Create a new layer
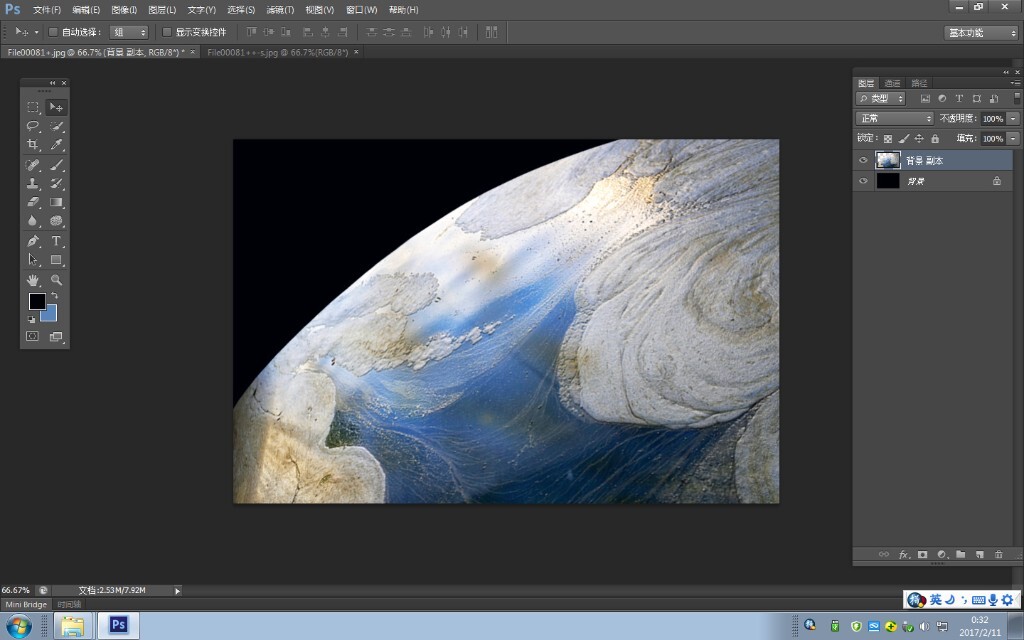The height and width of the screenshot is (640, 1024). pos(980,554)
